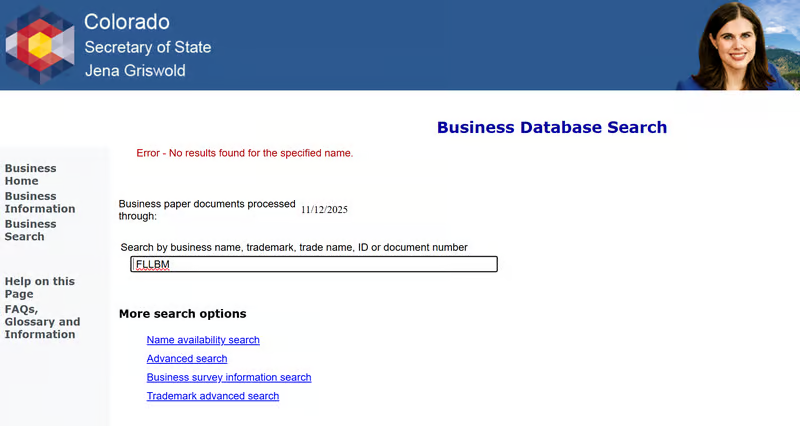
Task: Open the Name availability search link
Action: (203, 340)
